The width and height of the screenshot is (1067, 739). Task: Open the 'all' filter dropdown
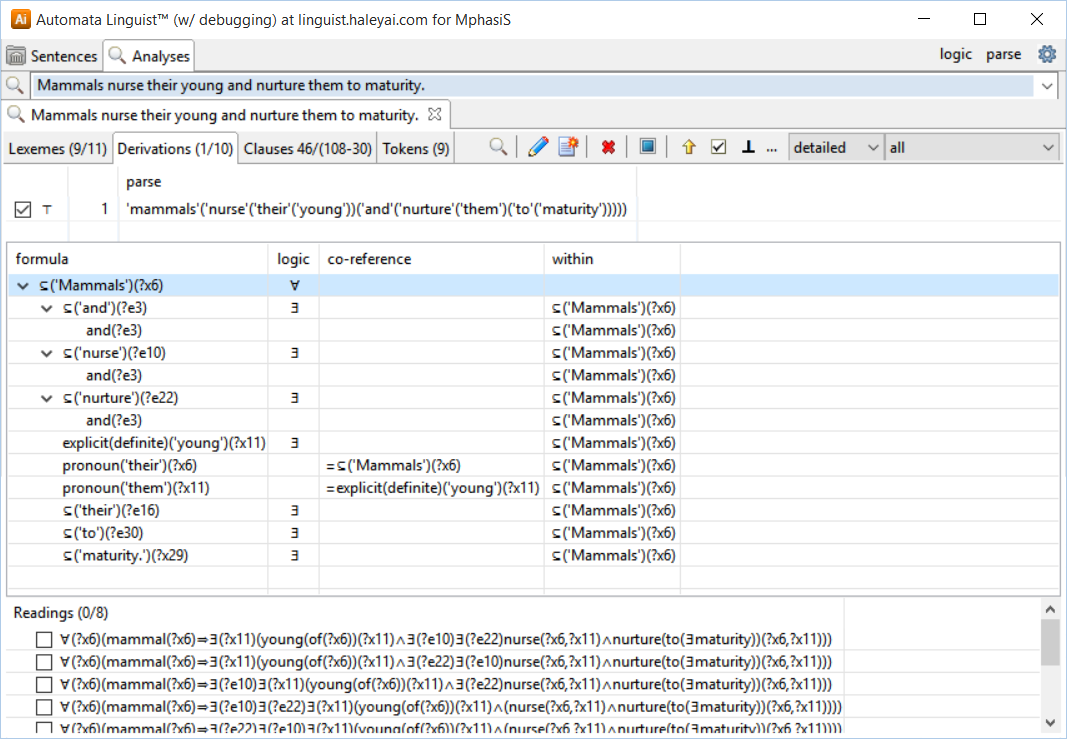coord(971,148)
